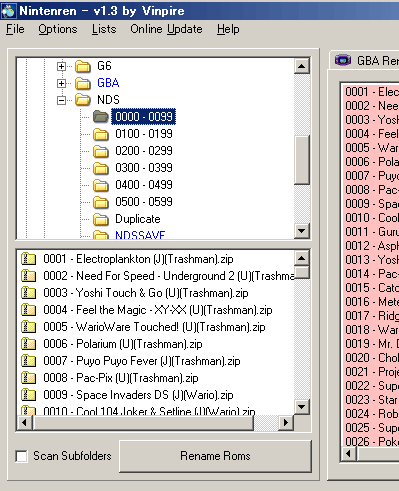Click pink ROM list horizontal scroll left arrow
399x491 pixels.
(x=349, y=454)
